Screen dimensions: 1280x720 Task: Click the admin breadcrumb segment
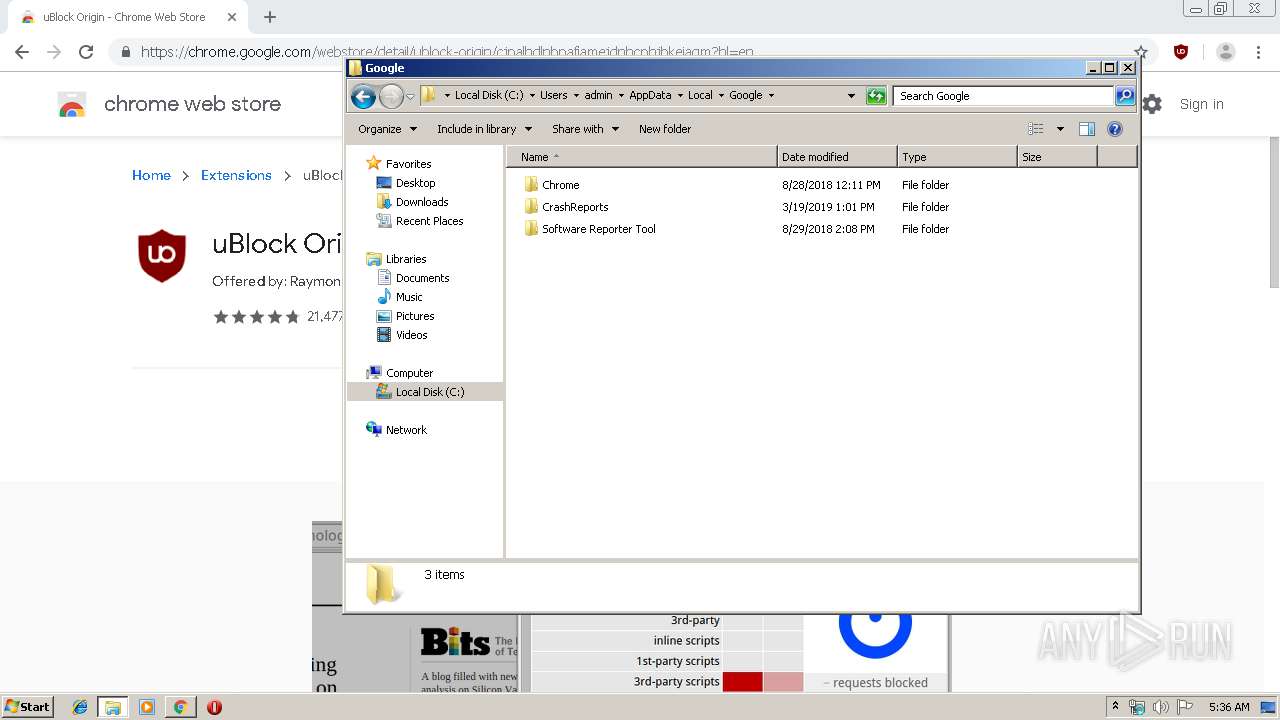598,96
